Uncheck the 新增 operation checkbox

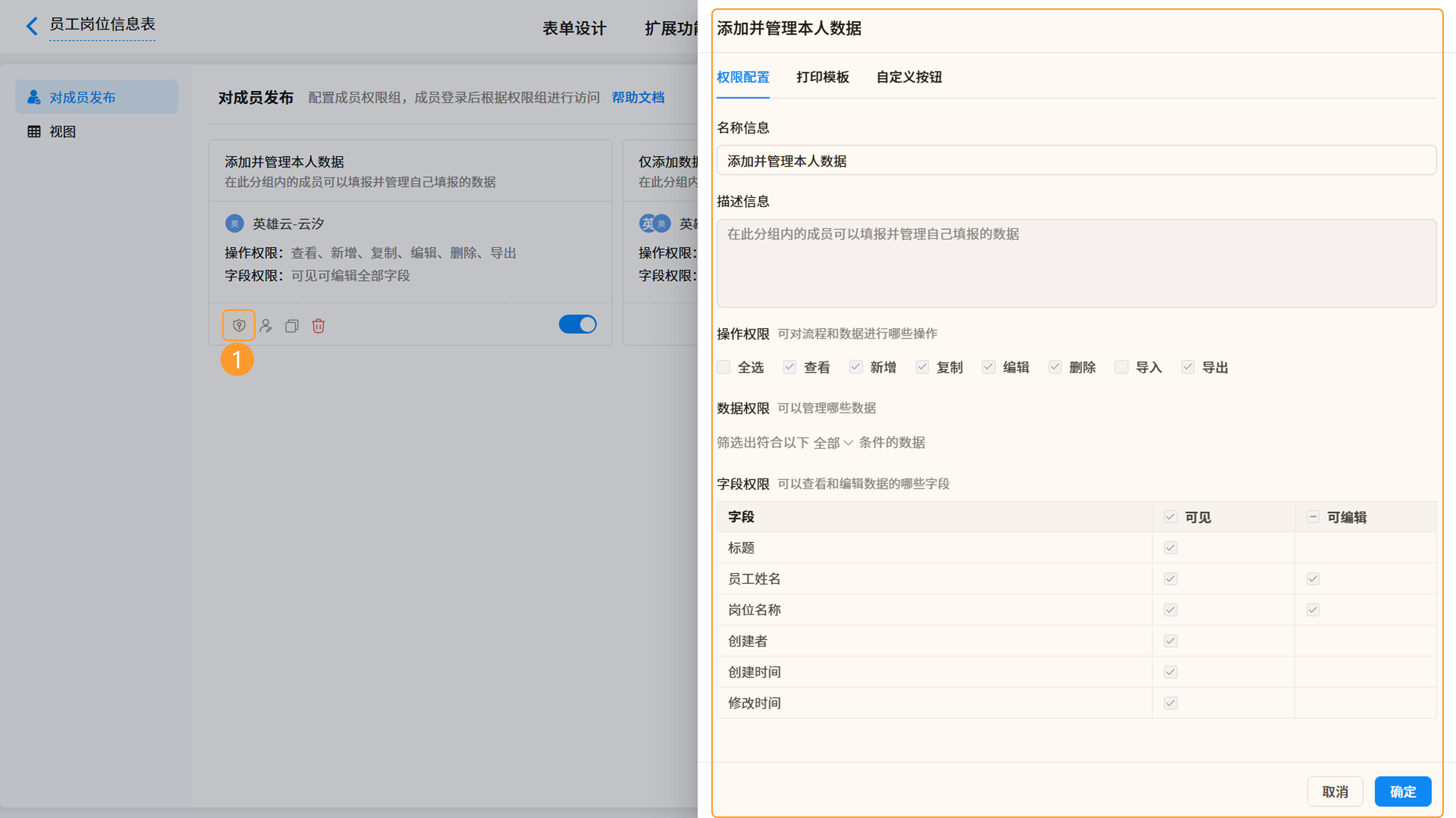pos(856,367)
